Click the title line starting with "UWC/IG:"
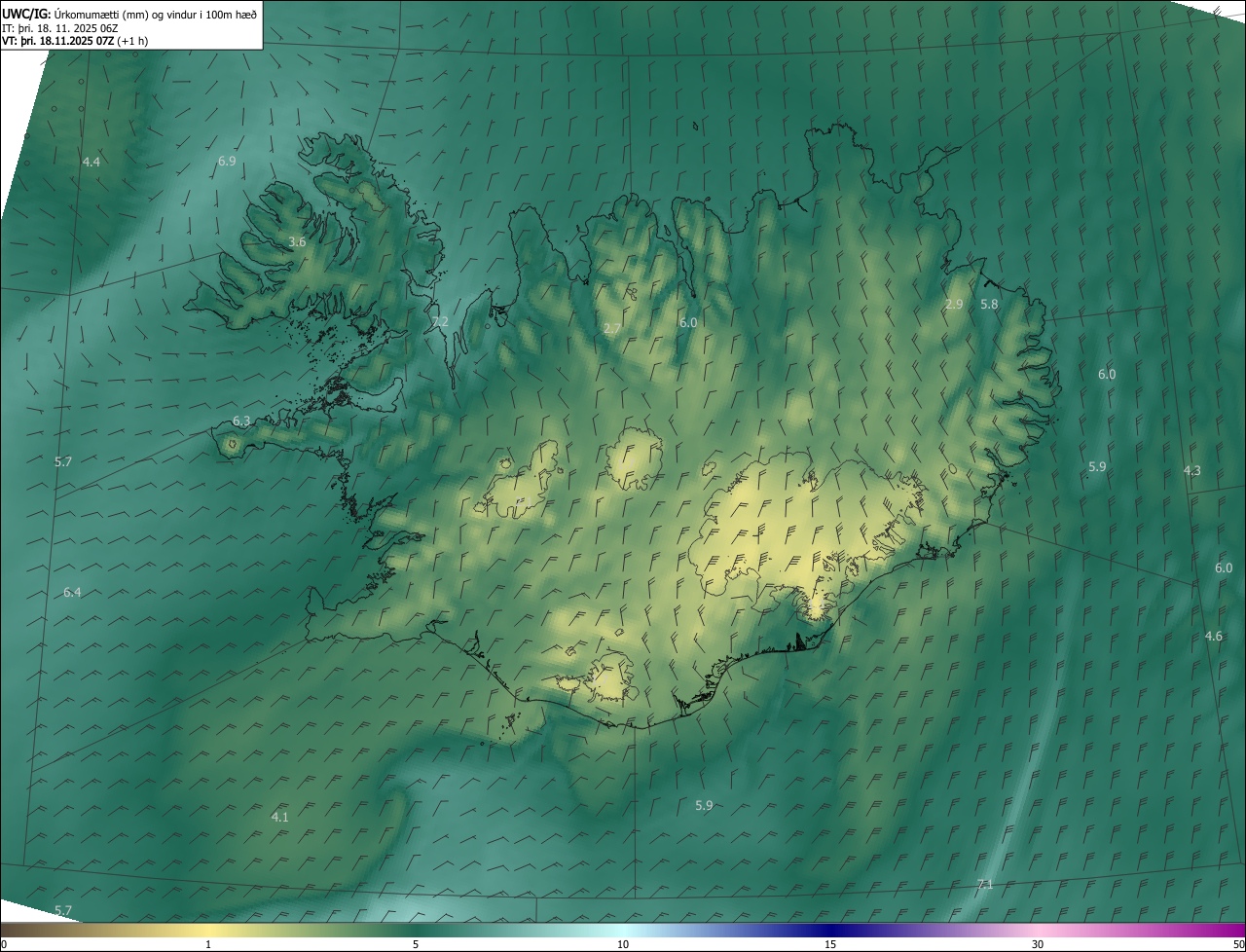The width and height of the screenshot is (1246, 952). pyautogui.click(x=129, y=14)
